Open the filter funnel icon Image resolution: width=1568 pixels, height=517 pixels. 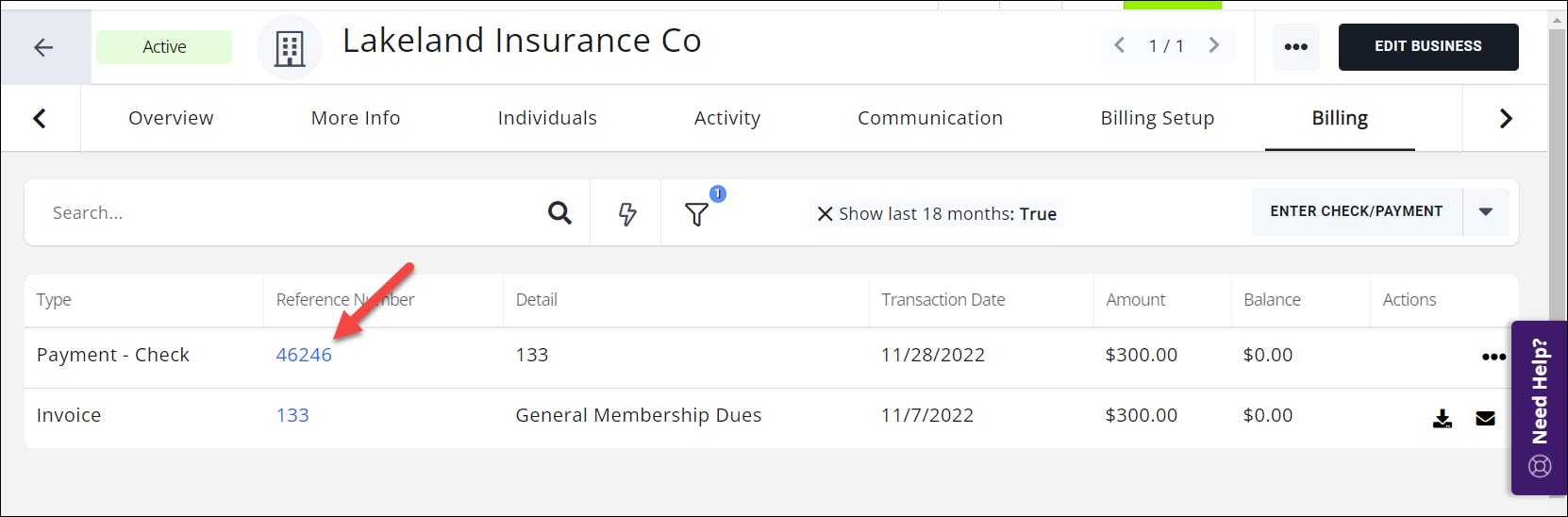click(x=696, y=214)
